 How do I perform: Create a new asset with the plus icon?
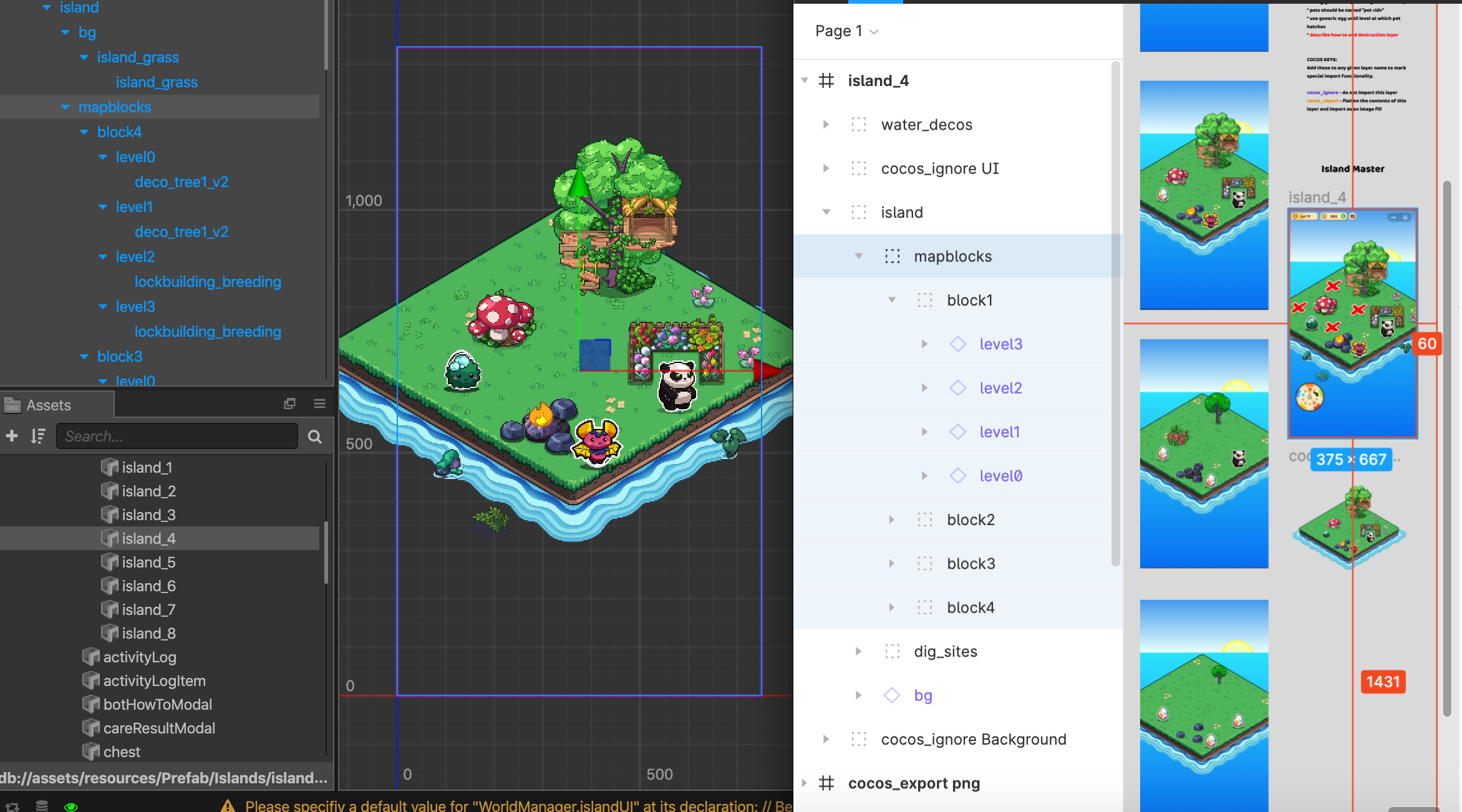[x=12, y=436]
